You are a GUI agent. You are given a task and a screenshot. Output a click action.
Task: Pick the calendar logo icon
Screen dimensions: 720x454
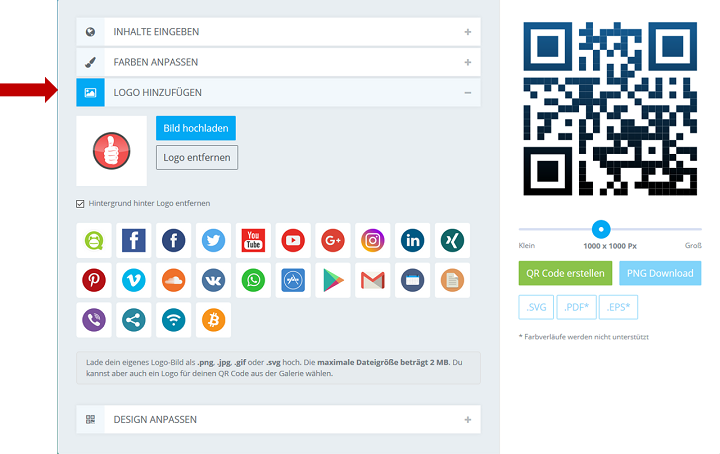click(x=412, y=280)
